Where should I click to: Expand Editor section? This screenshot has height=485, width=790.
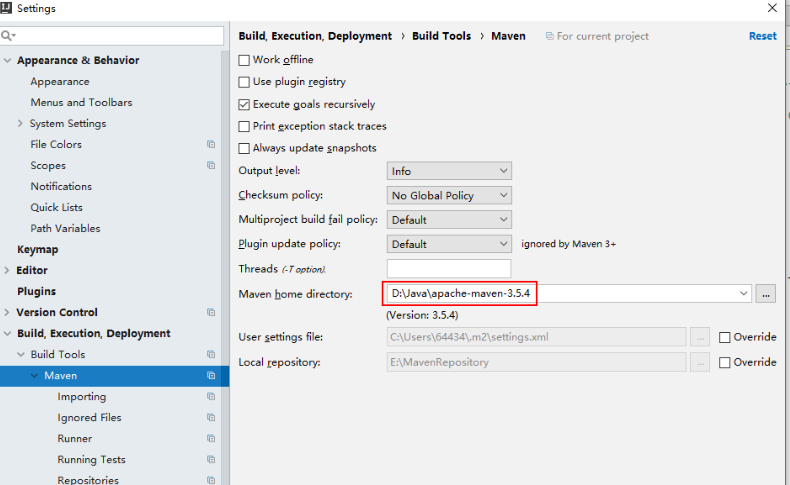point(7,270)
